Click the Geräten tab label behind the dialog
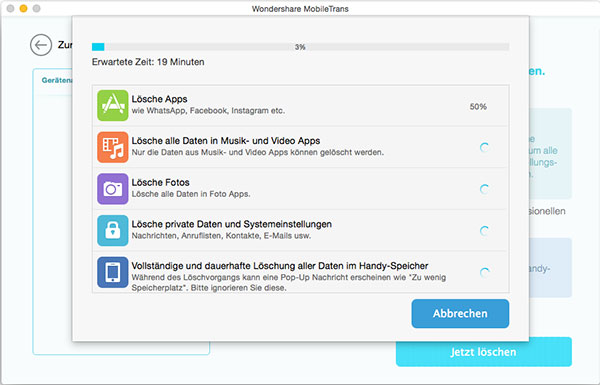 click(57, 80)
